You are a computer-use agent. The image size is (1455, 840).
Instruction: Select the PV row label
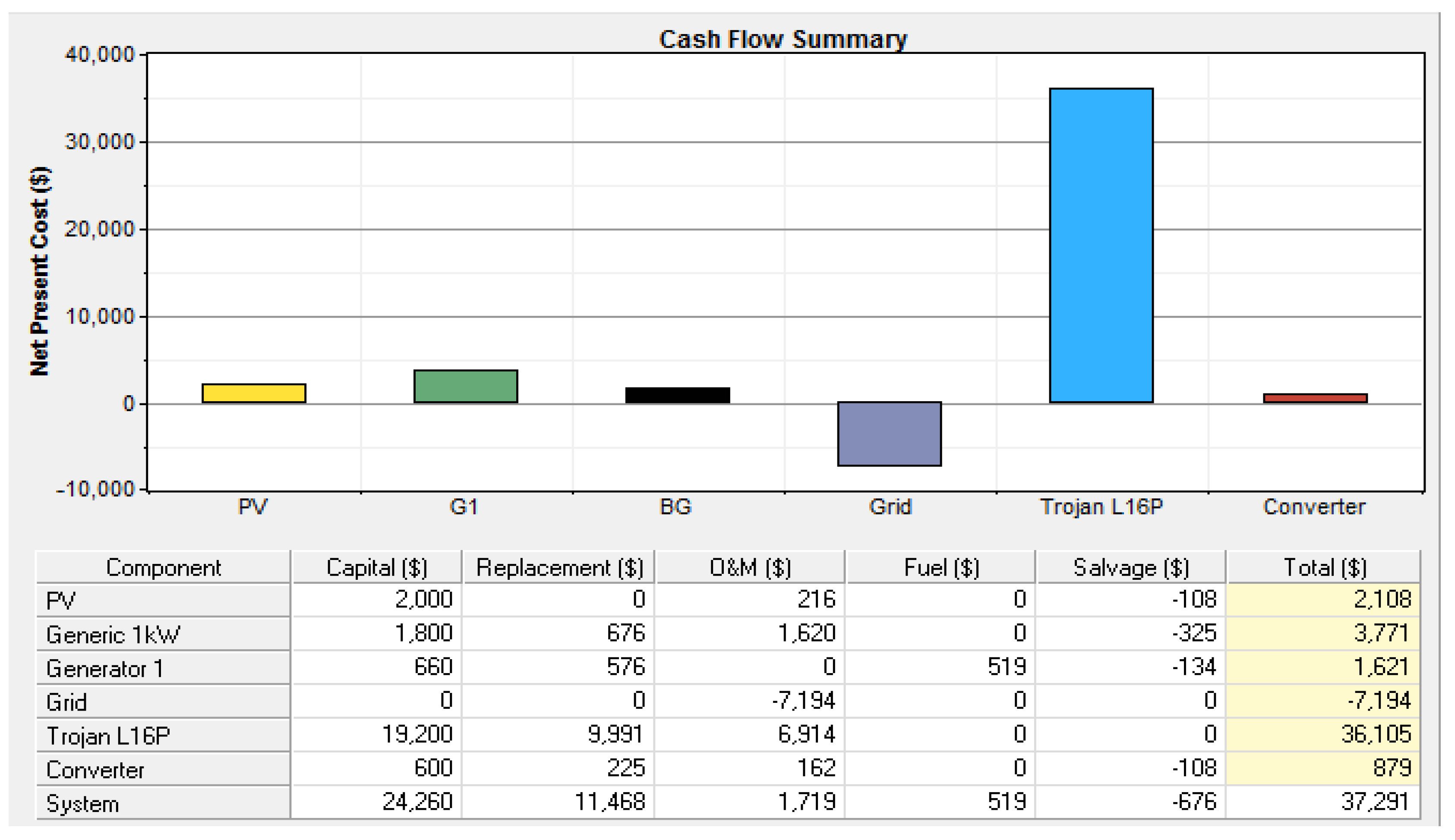pyautogui.click(x=163, y=601)
